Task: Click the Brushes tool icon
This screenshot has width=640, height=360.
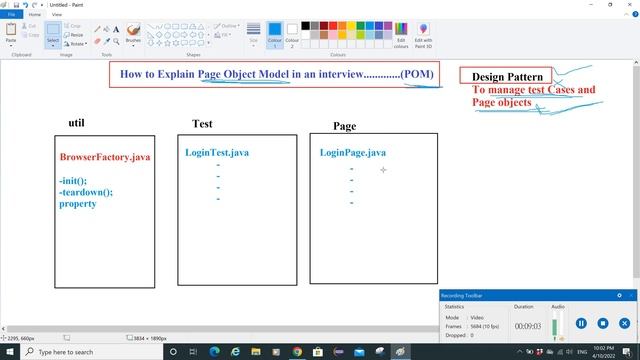Action: [133, 30]
